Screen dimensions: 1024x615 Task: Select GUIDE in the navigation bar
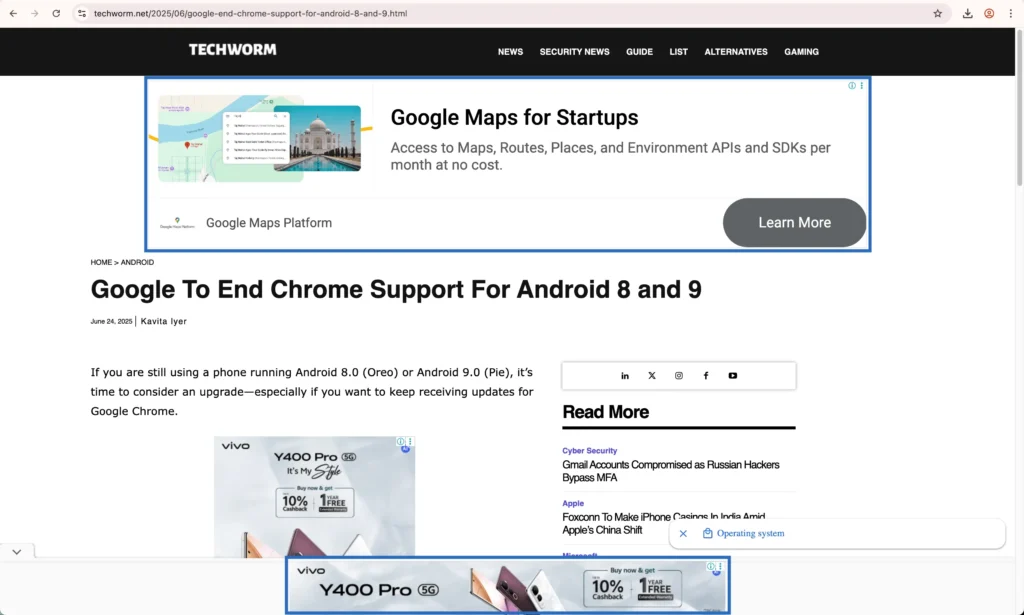(639, 52)
